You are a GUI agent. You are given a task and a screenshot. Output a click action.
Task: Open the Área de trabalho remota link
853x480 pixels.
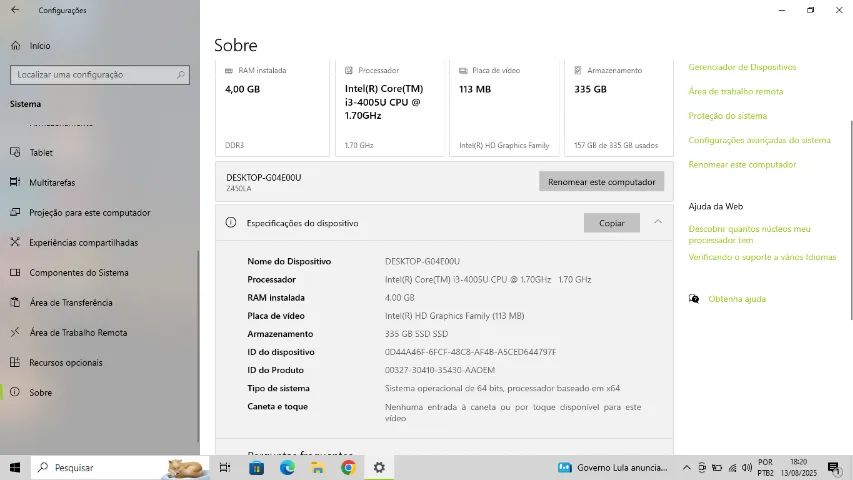735,91
